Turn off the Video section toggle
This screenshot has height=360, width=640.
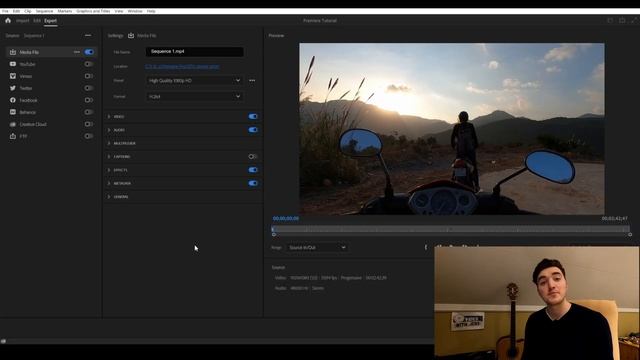tap(253, 116)
